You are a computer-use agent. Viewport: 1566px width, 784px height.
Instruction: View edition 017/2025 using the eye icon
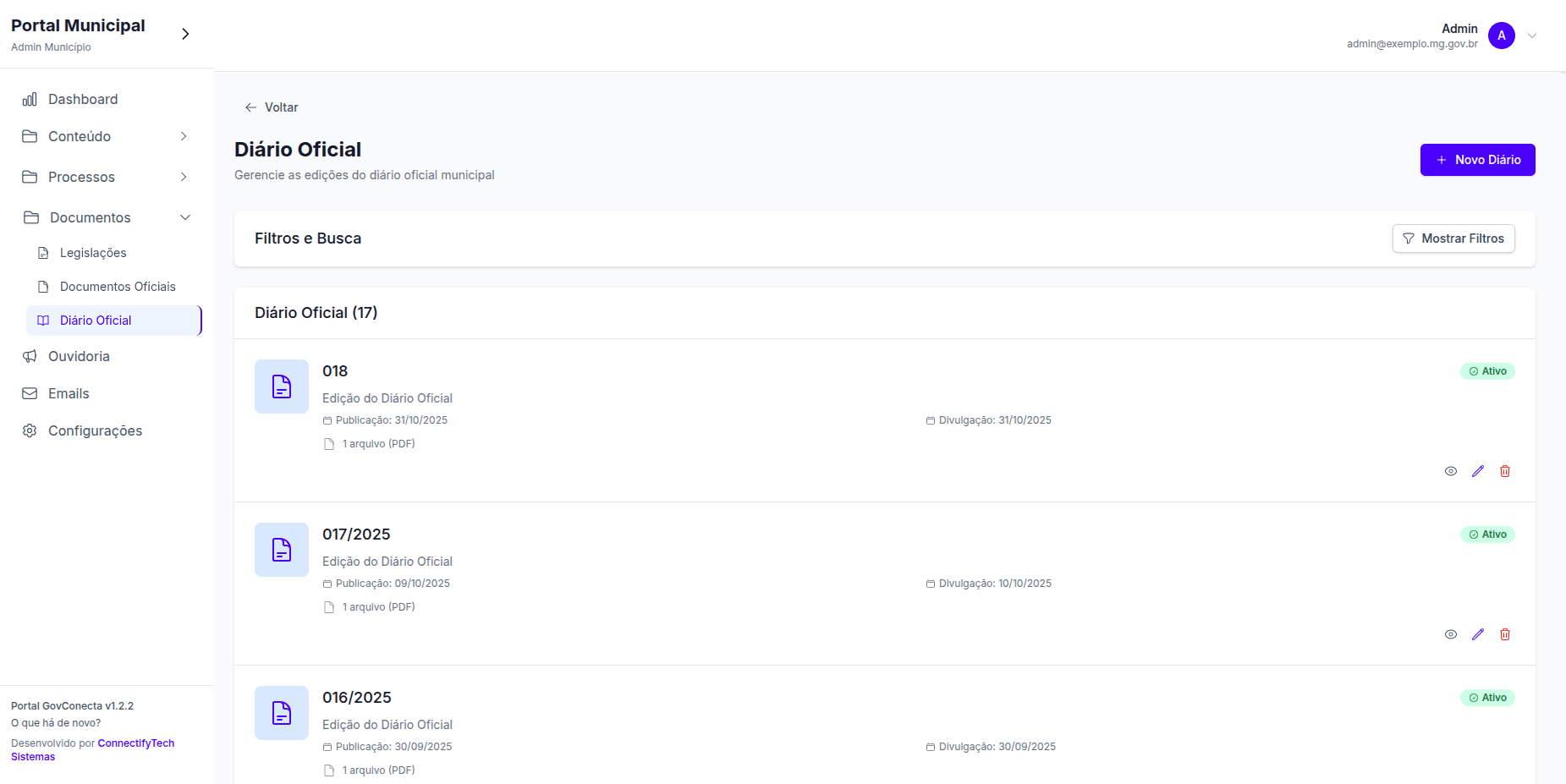tap(1450, 634)
